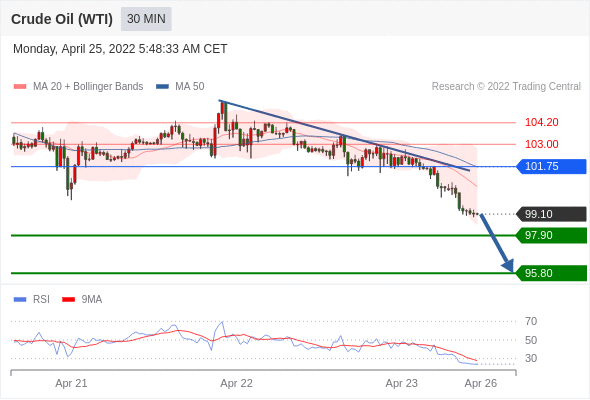Viewport: 590px width, 400px height.
Task: Click the 30 MIN timeframe button
Action: [x=146, y=19]
